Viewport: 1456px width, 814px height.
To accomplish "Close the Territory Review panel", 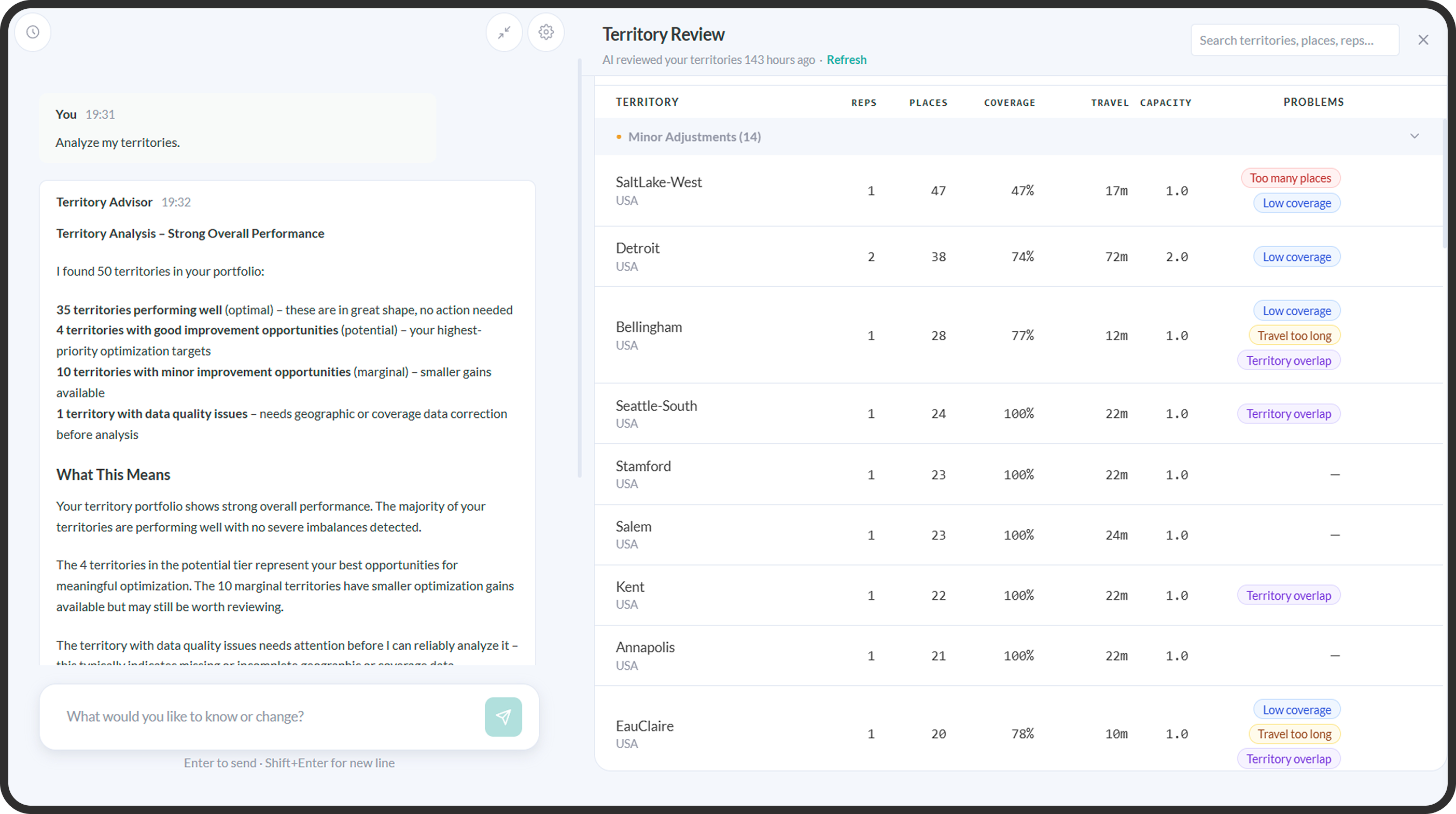I will coord(1423,39).
